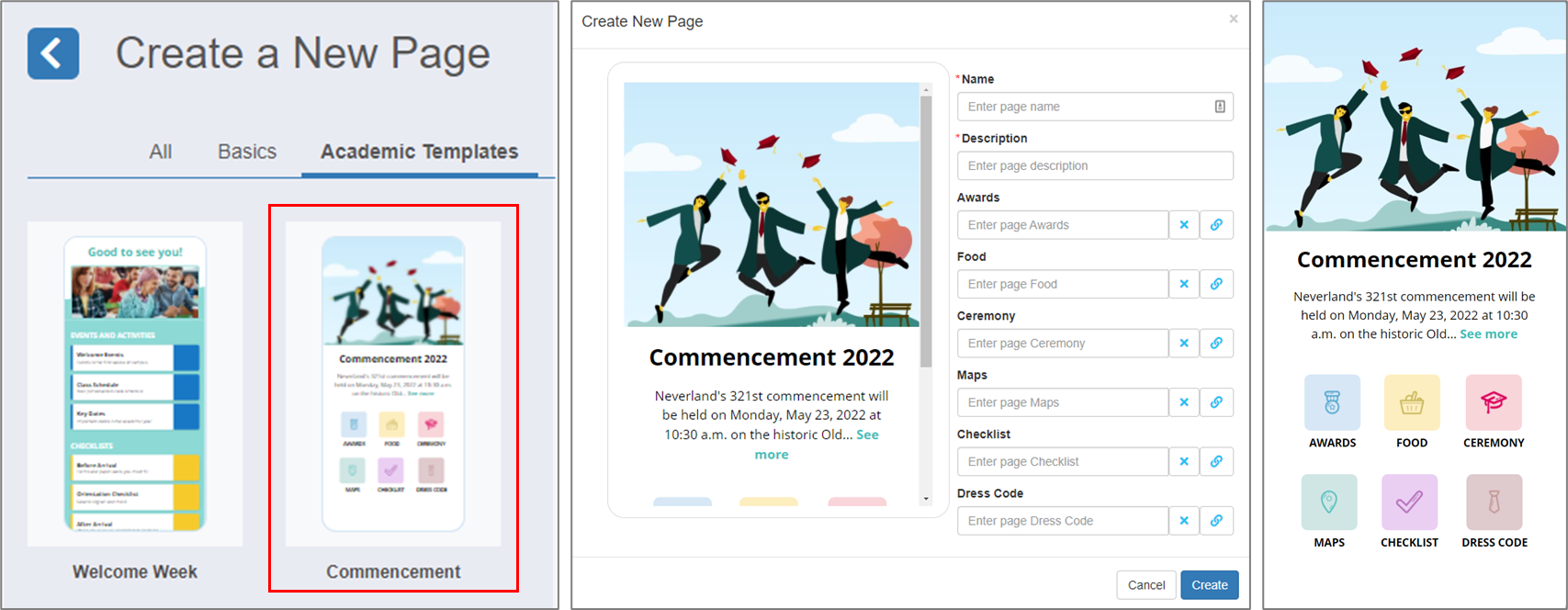Focus the Enter page Dress Code field
Screen dimensions: 1568x610
1063,521
